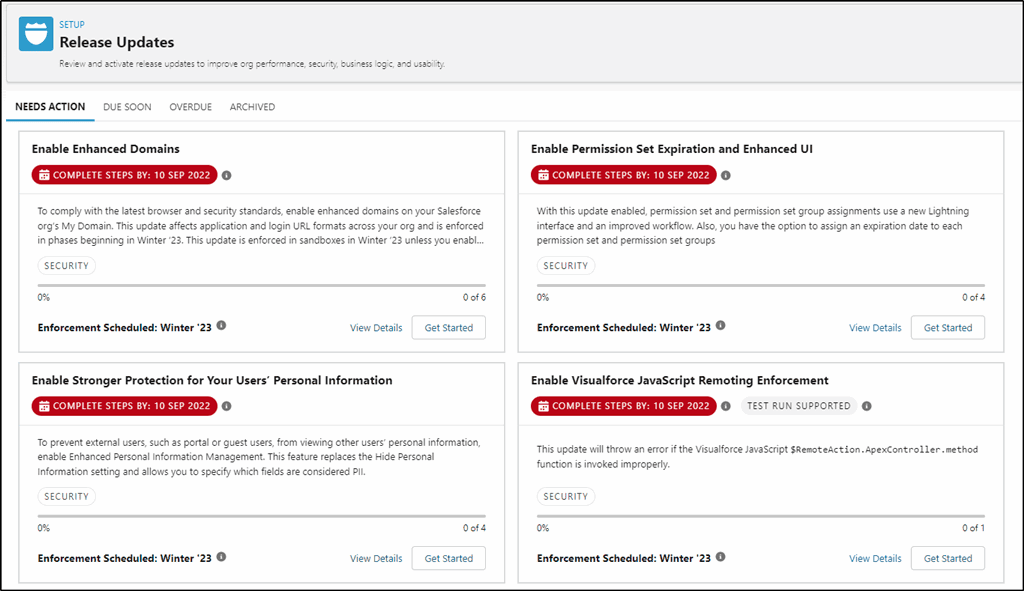Click enforcement info icon in Permission Set Expiration card
1024x591 pixels.
pos(720,326)
